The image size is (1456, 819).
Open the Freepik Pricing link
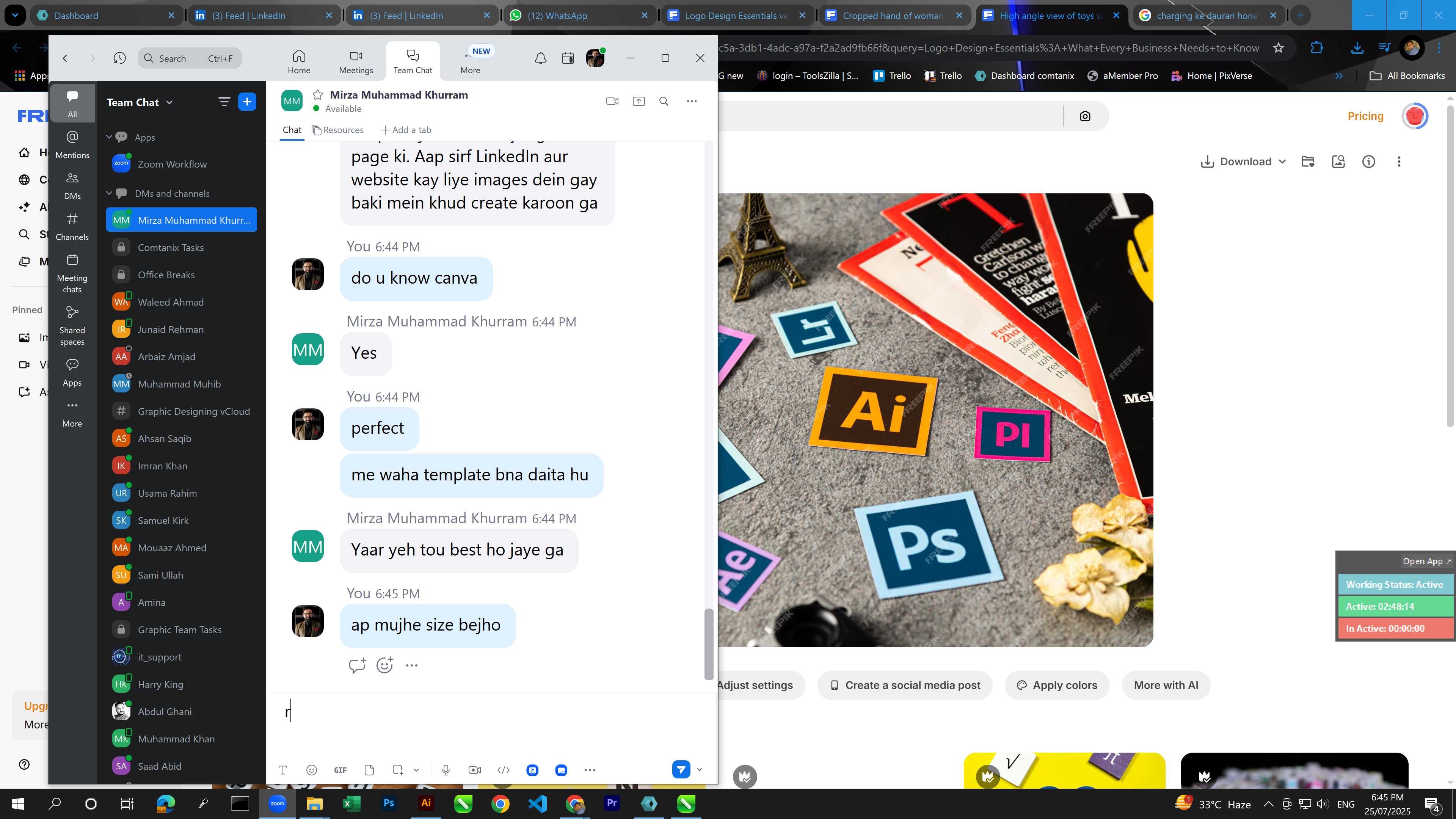pos(1365,116)
